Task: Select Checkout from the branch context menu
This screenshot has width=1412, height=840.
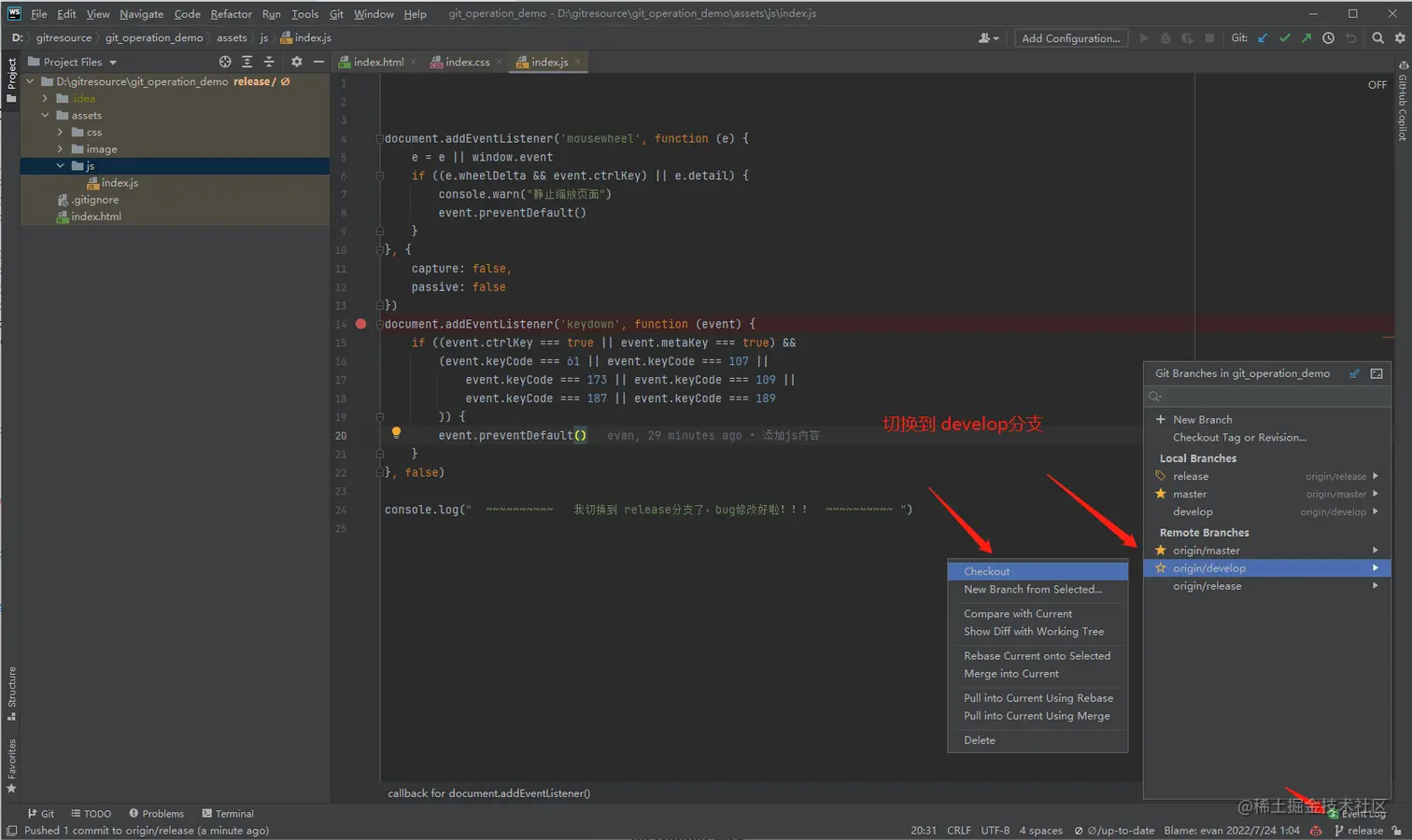Action: [987, 571]
